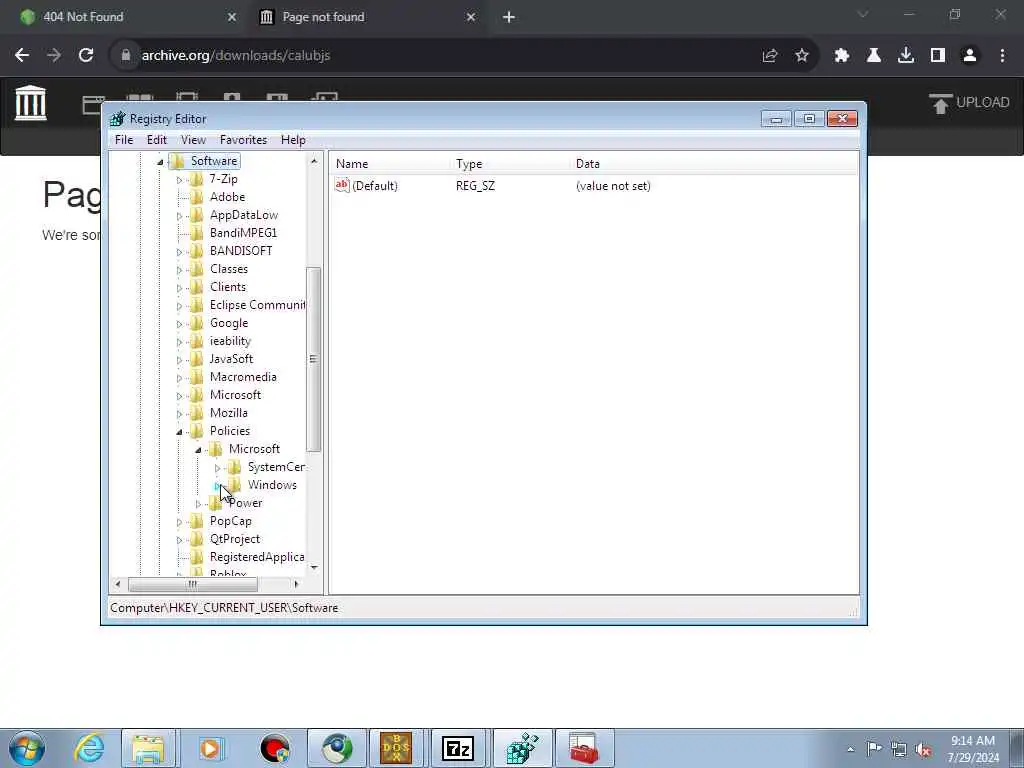
Task: Open the Windows Start button
Action: 27,748
